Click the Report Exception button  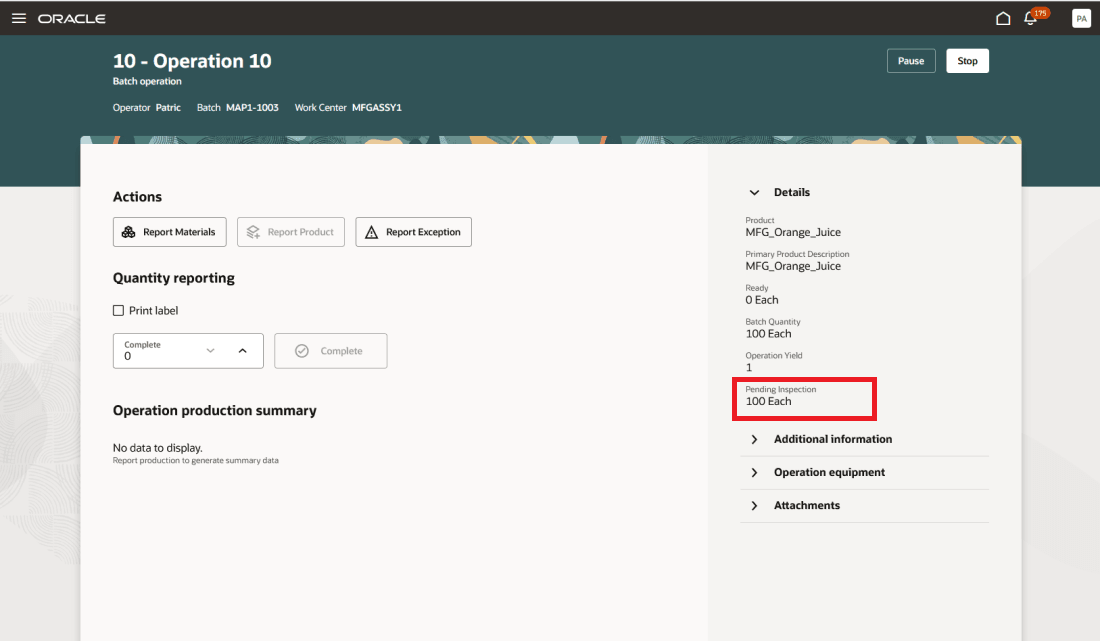[413, 232]
